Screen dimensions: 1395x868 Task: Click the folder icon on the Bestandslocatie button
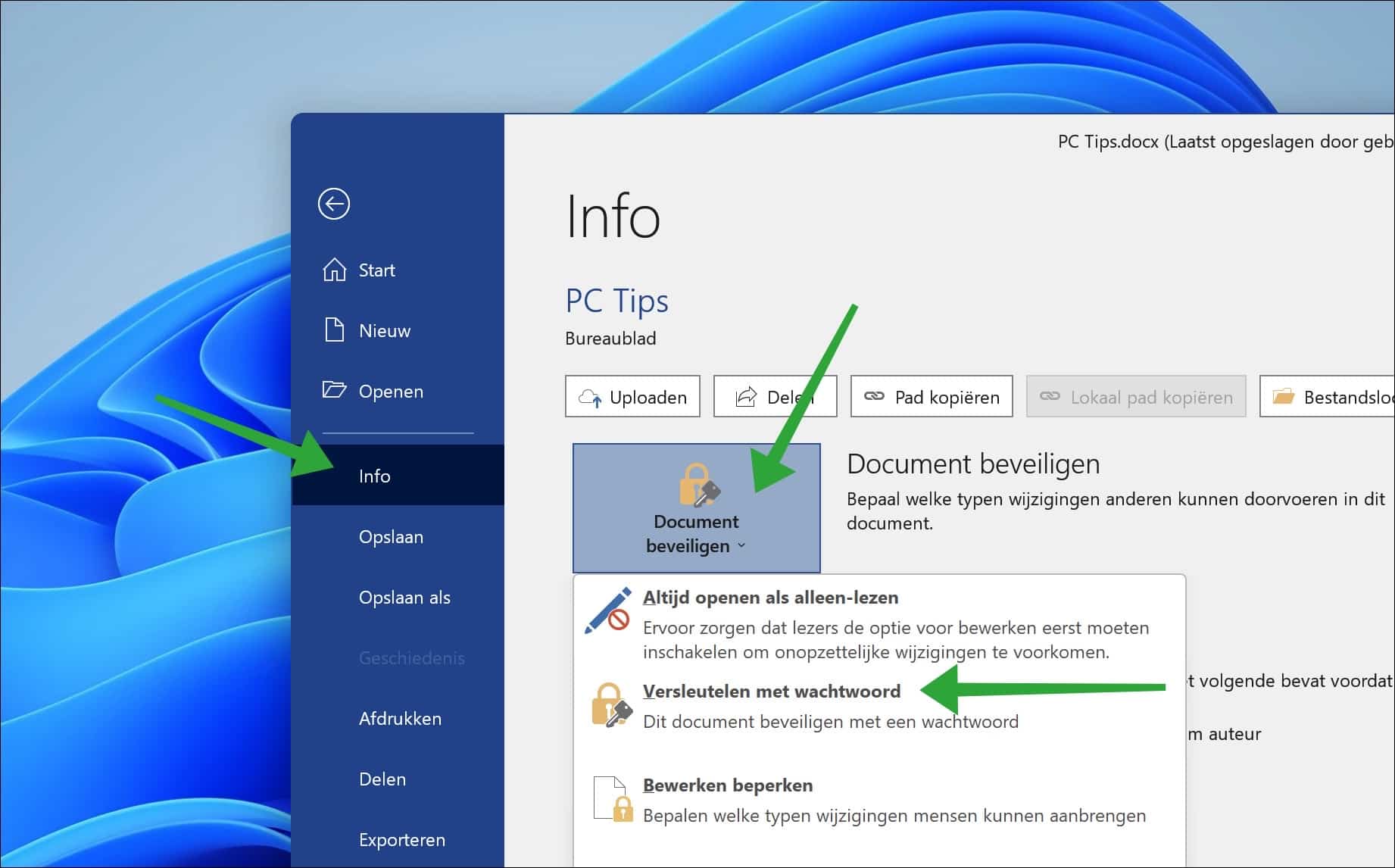coord(1283,395)
